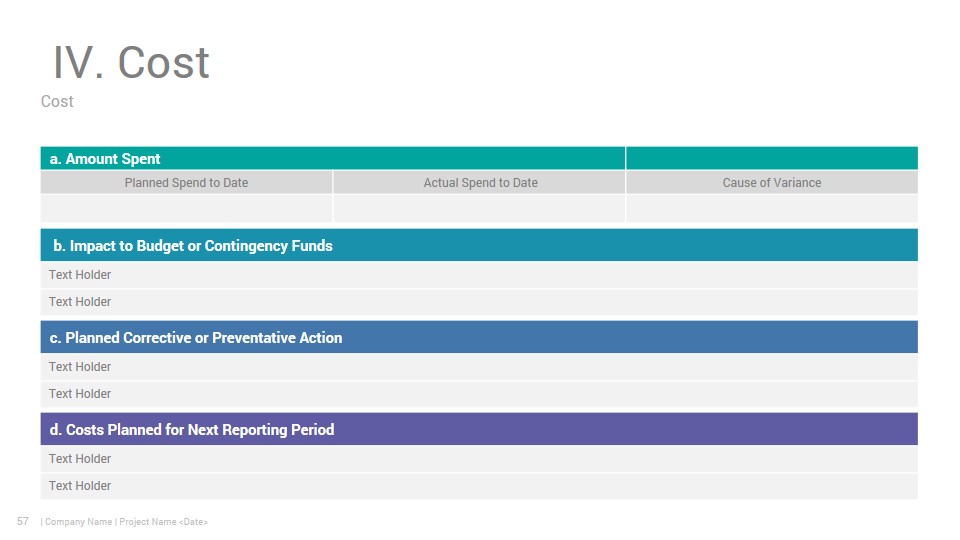Click second Text Holder under Impact to Budget
Viewport: 960px width, 540px height.
[479, 302]
